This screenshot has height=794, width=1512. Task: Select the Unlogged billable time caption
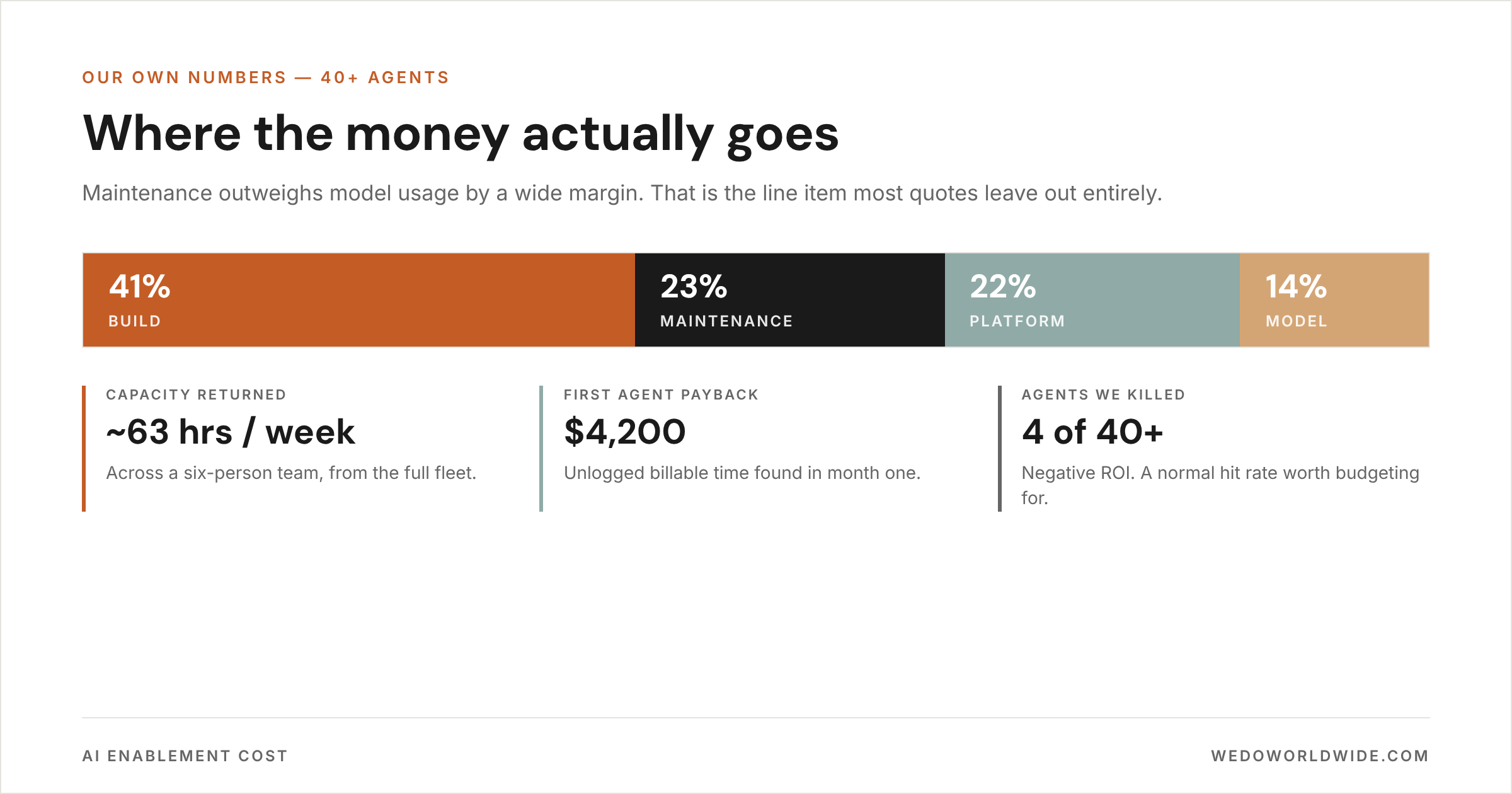[742, 473]
